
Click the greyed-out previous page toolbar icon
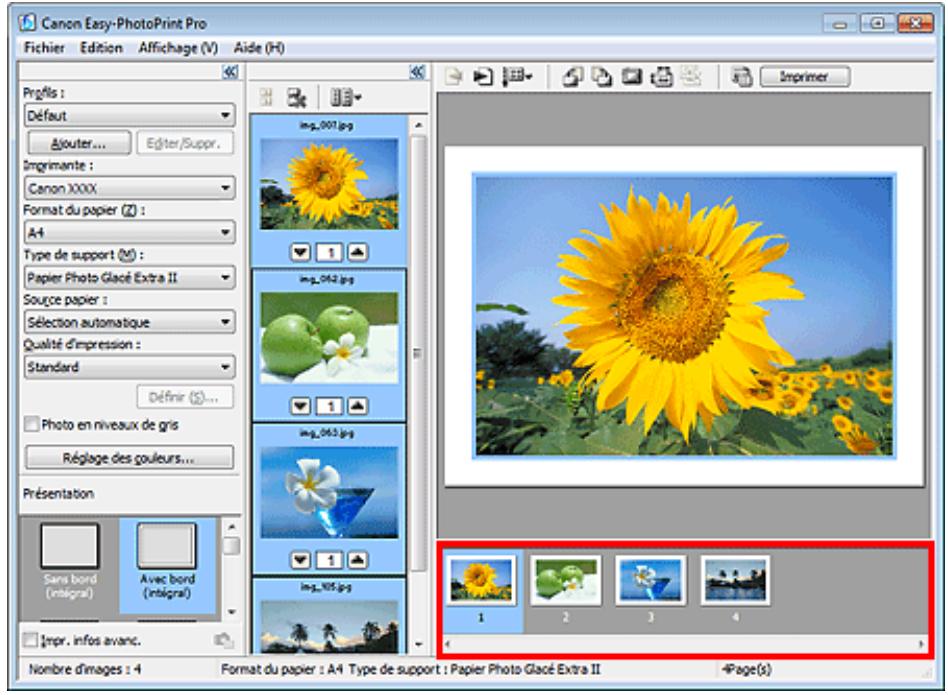[453, 77]
